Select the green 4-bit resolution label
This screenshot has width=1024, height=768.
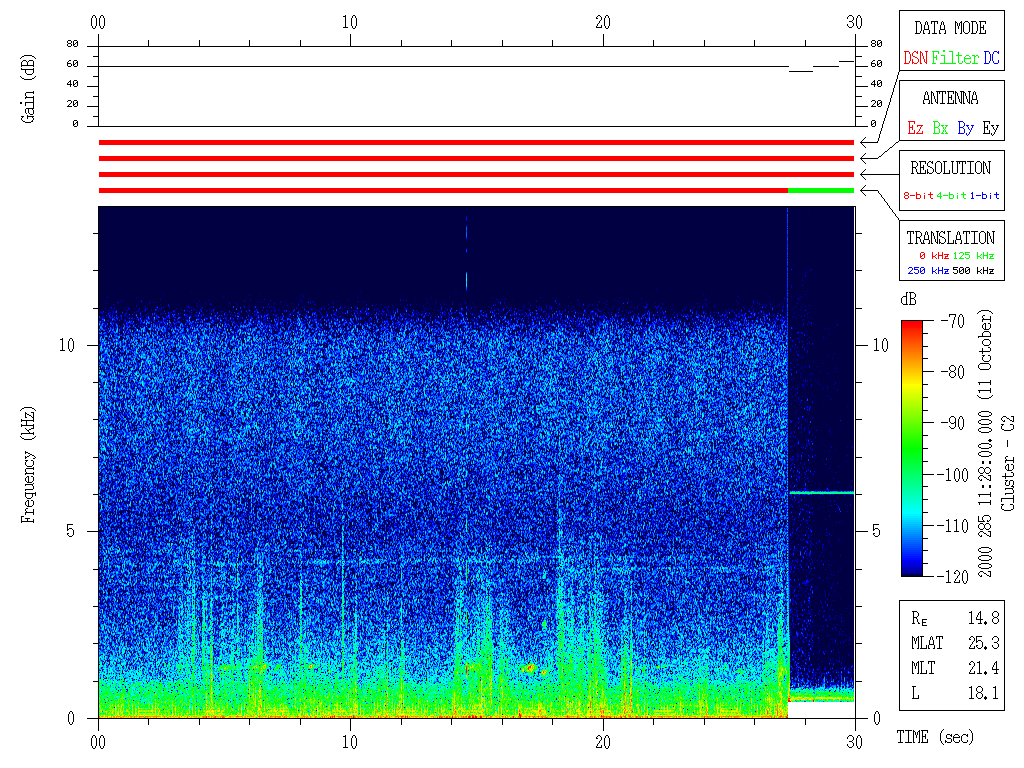(x=952, y=196)
